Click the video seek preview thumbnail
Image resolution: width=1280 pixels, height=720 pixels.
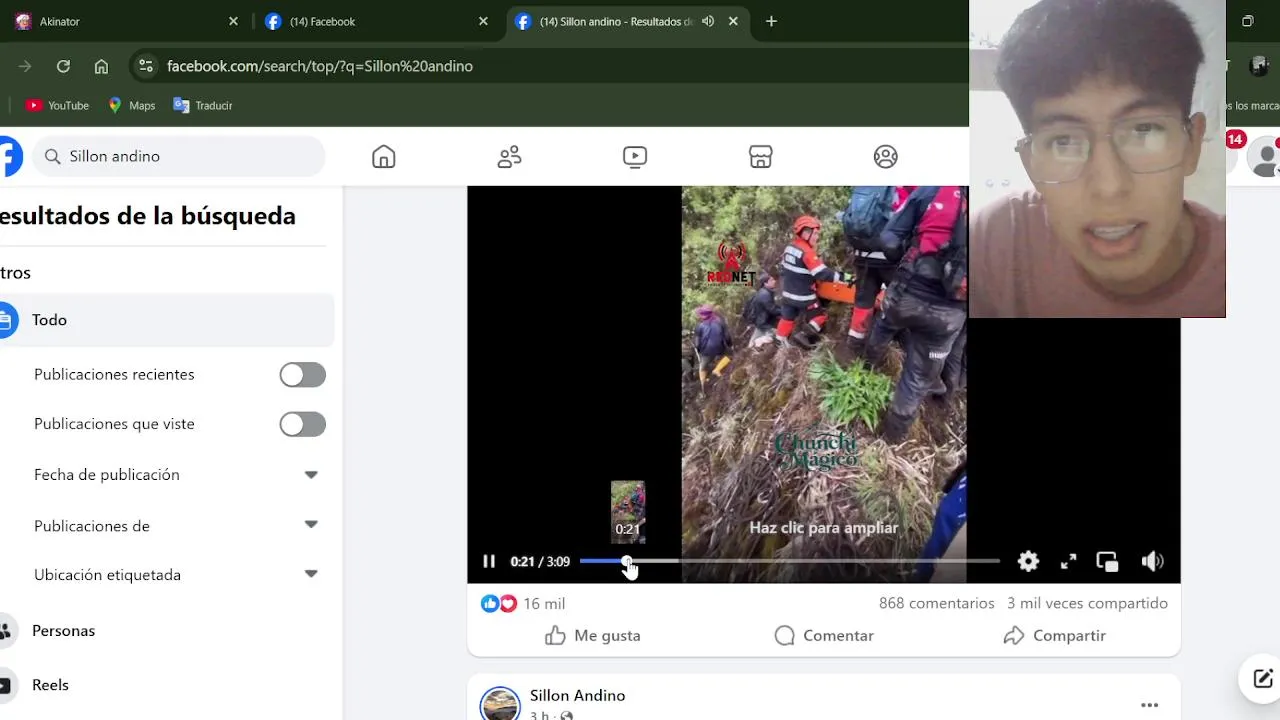click(x=628, y=511)
